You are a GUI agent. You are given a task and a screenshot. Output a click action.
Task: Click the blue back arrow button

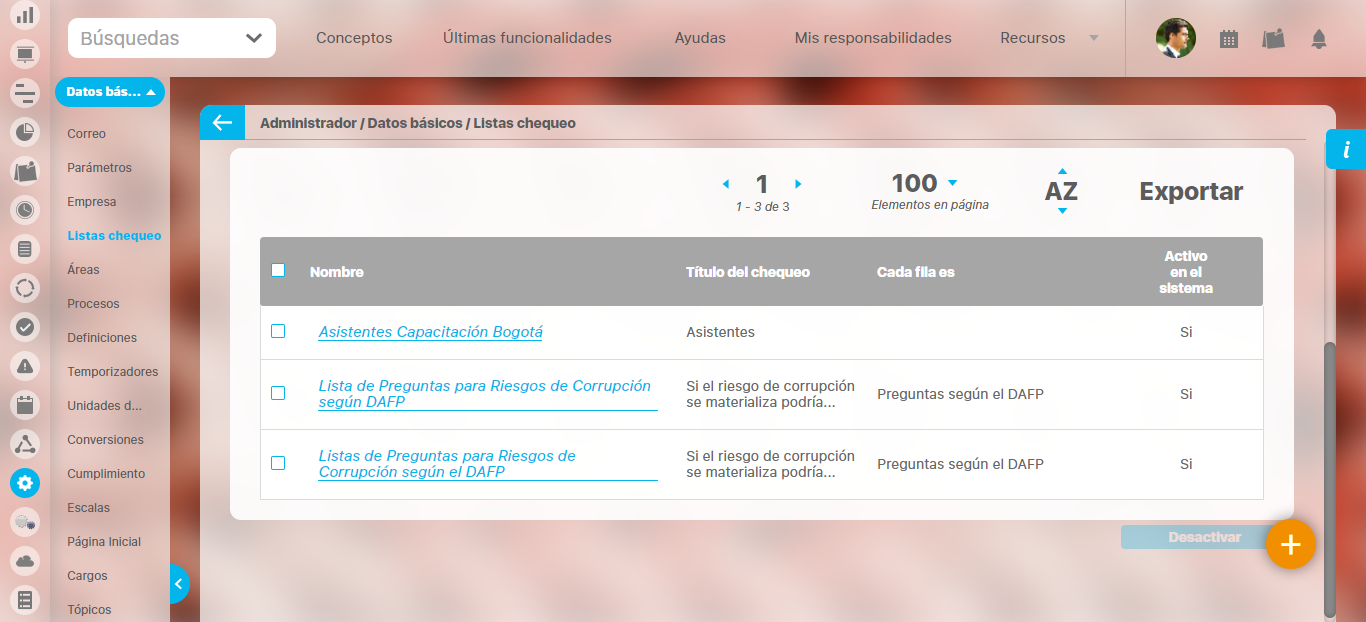(221, 123)
